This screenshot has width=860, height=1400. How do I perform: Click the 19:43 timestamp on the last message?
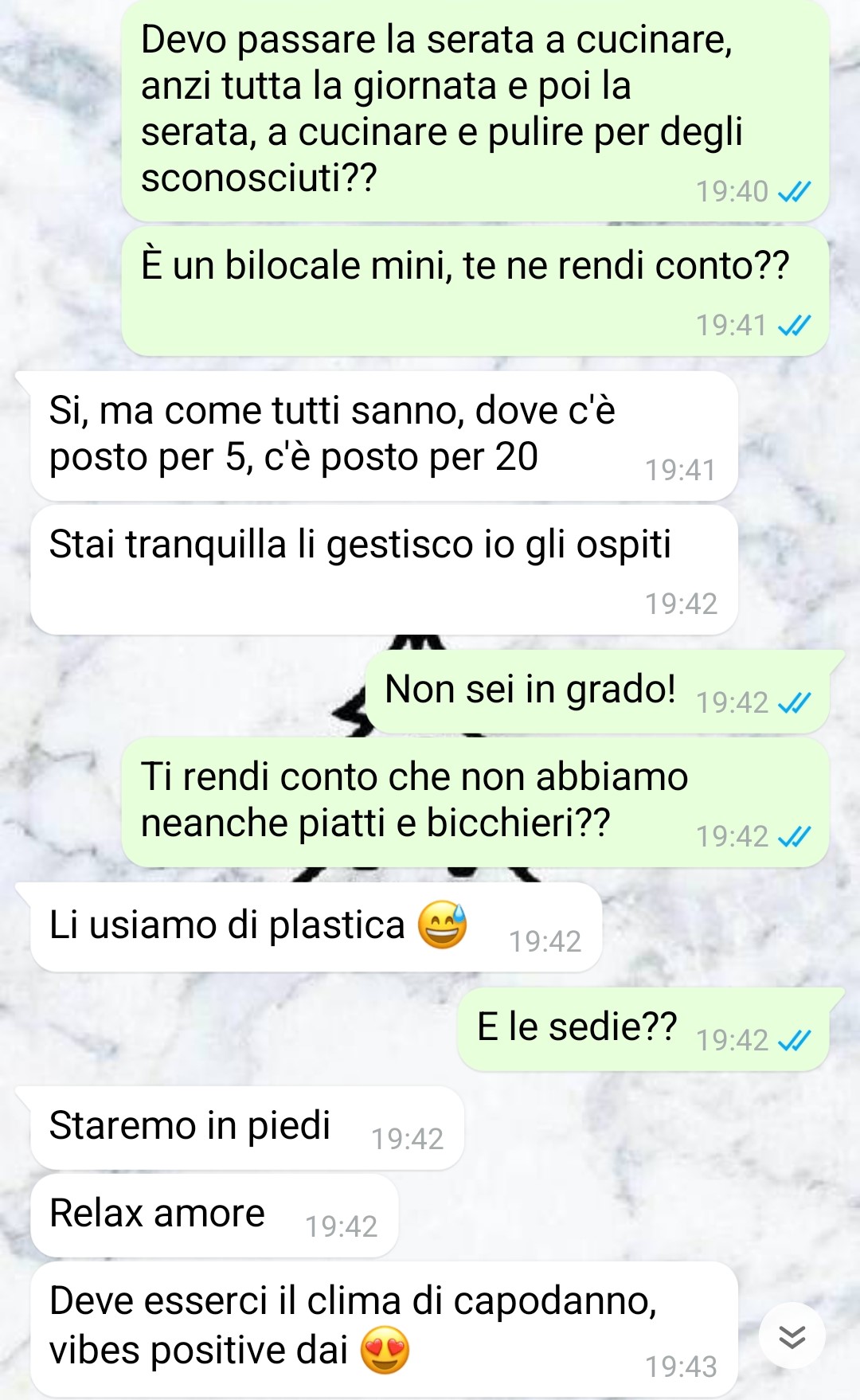point(681,1367)
